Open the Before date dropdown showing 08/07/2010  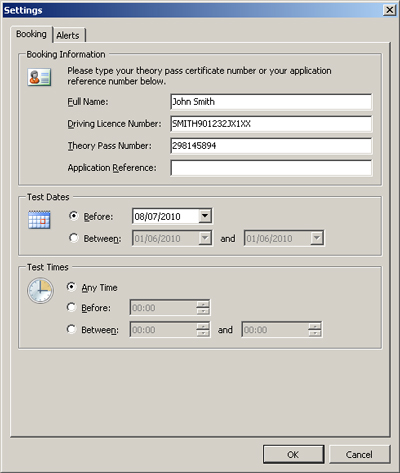click(x=205, y=216)
